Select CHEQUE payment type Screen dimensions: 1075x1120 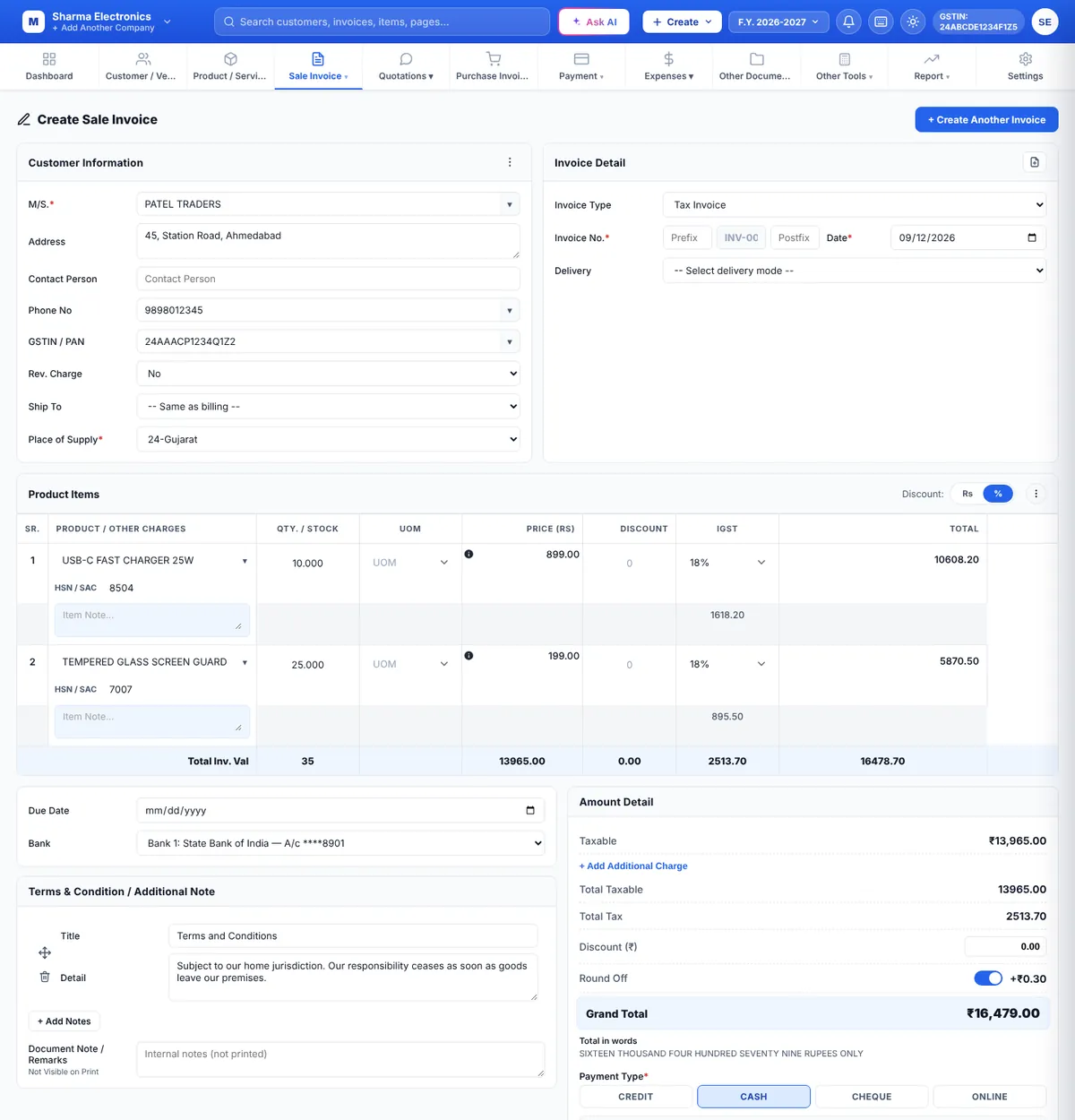872,1097
